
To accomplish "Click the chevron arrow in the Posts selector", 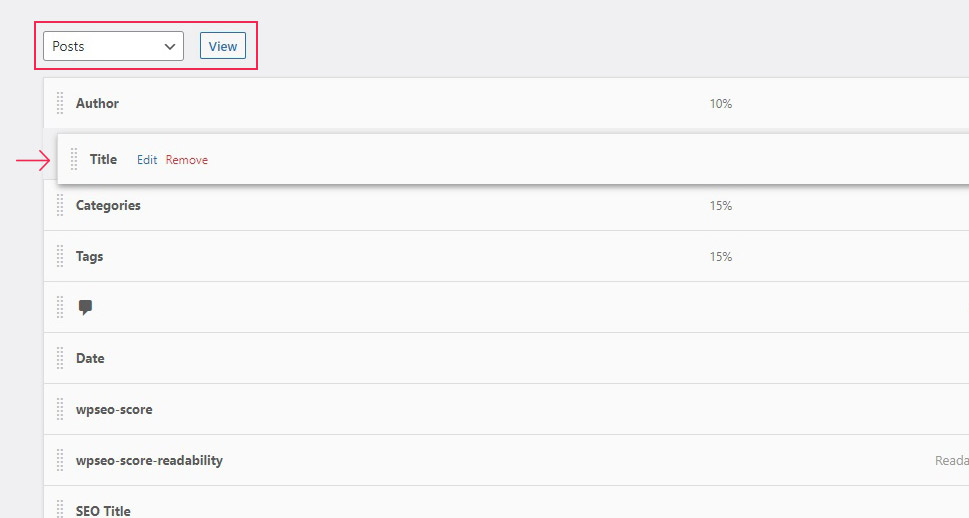I will 170,47.
